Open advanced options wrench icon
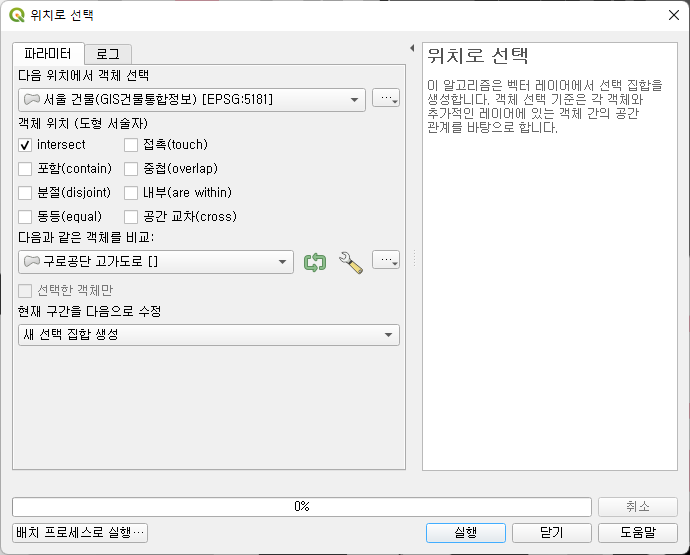This screenshot has width=690, height=555. pyautogui.click(x=351, y=263)
